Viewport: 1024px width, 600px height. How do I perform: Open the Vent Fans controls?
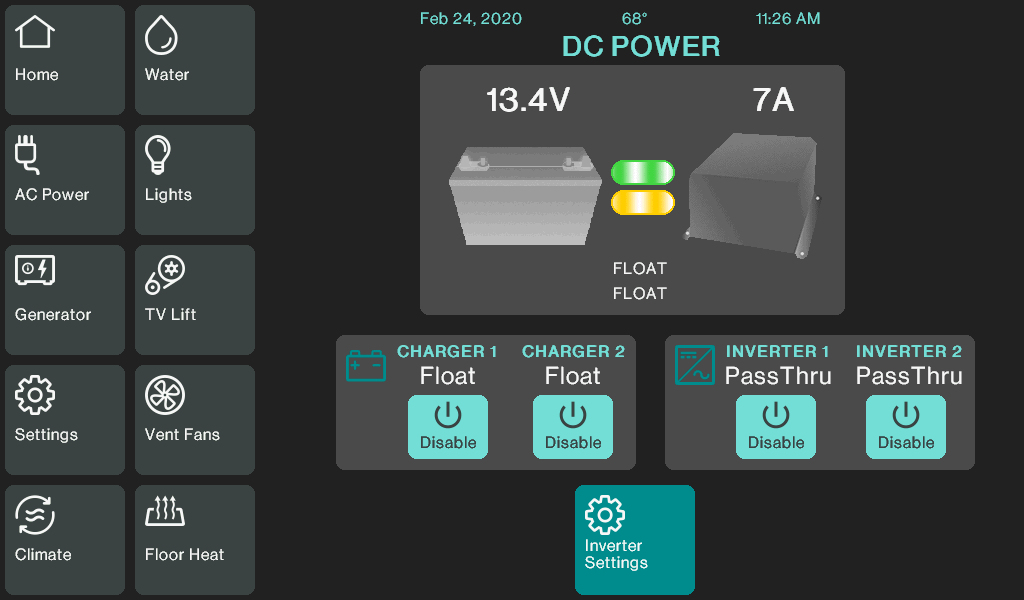click(x=195, y=420)
